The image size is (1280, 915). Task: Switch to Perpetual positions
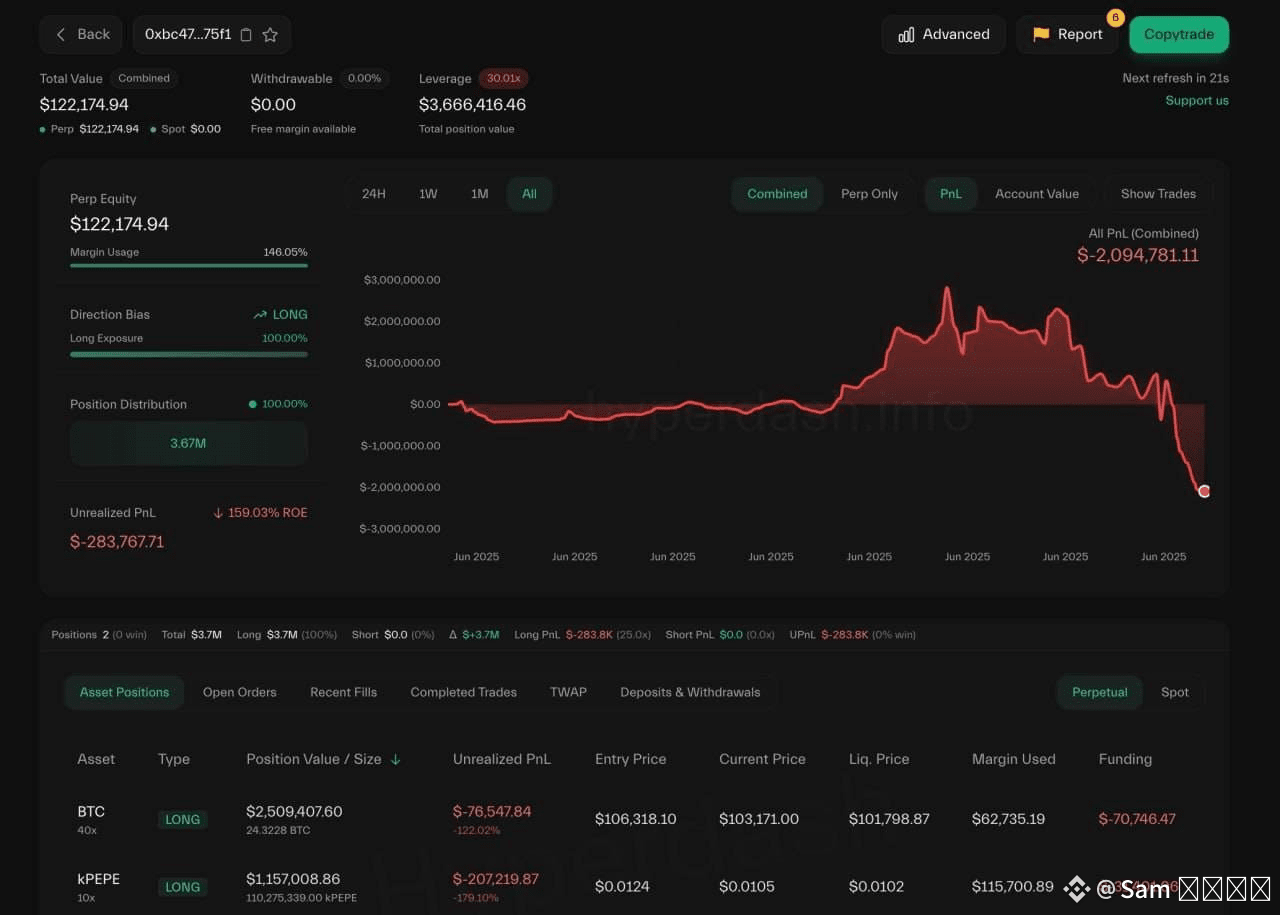[1100, 692]
